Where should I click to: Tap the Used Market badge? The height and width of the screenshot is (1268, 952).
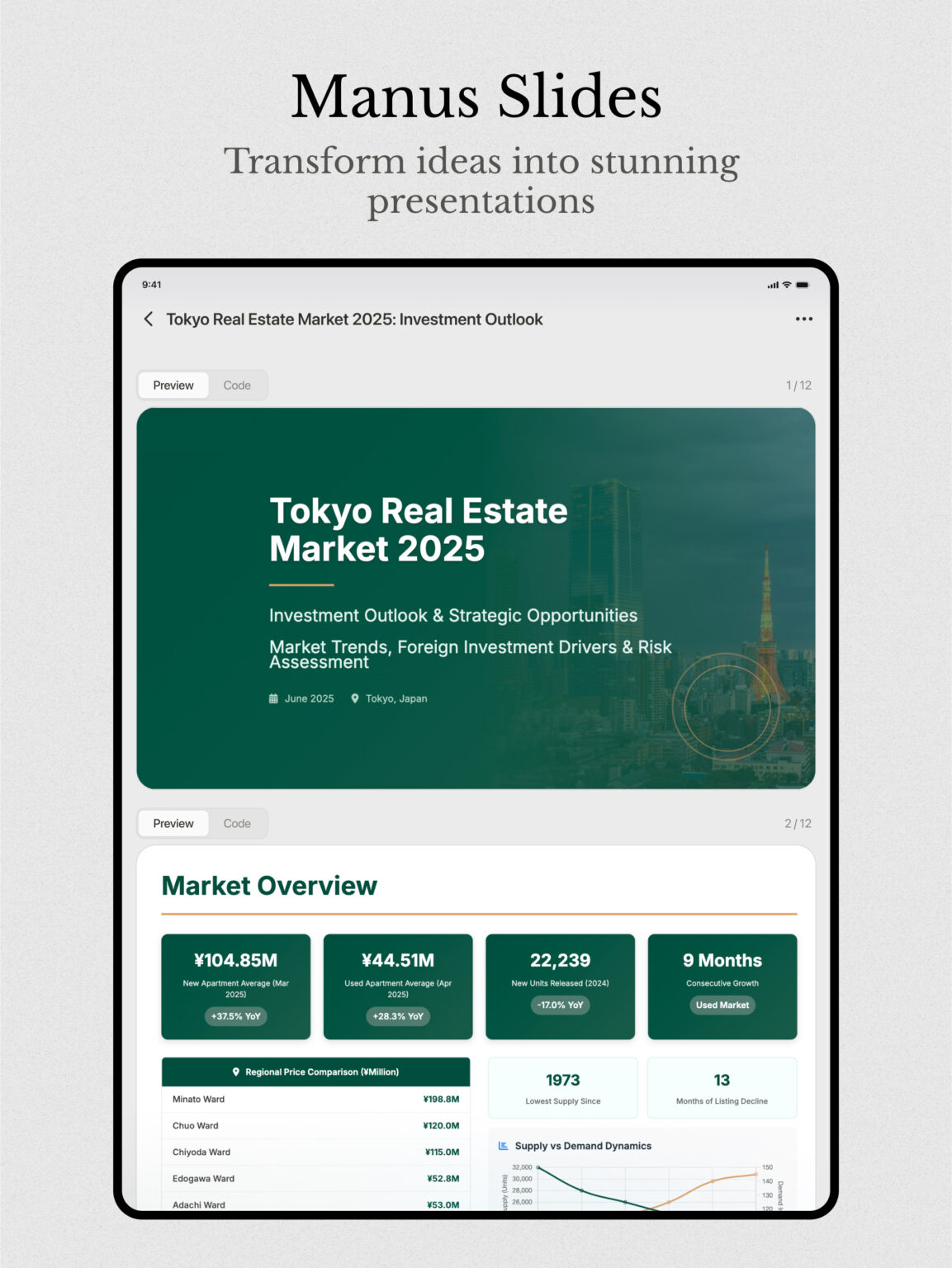722,1005
